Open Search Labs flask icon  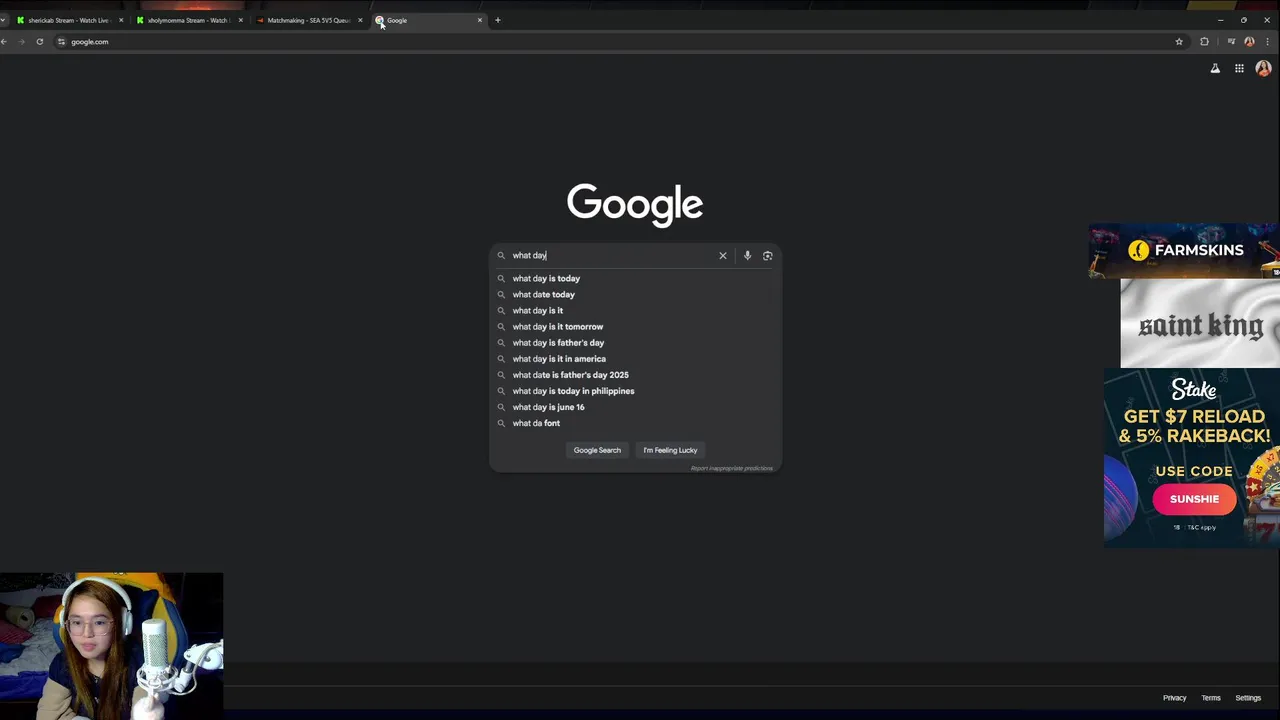pyautogui.click(x=1215, y=68)
